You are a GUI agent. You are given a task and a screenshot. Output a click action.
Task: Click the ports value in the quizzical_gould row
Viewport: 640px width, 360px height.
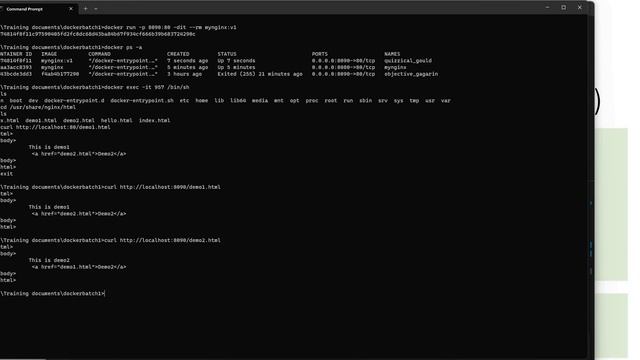tap(343, 61)
